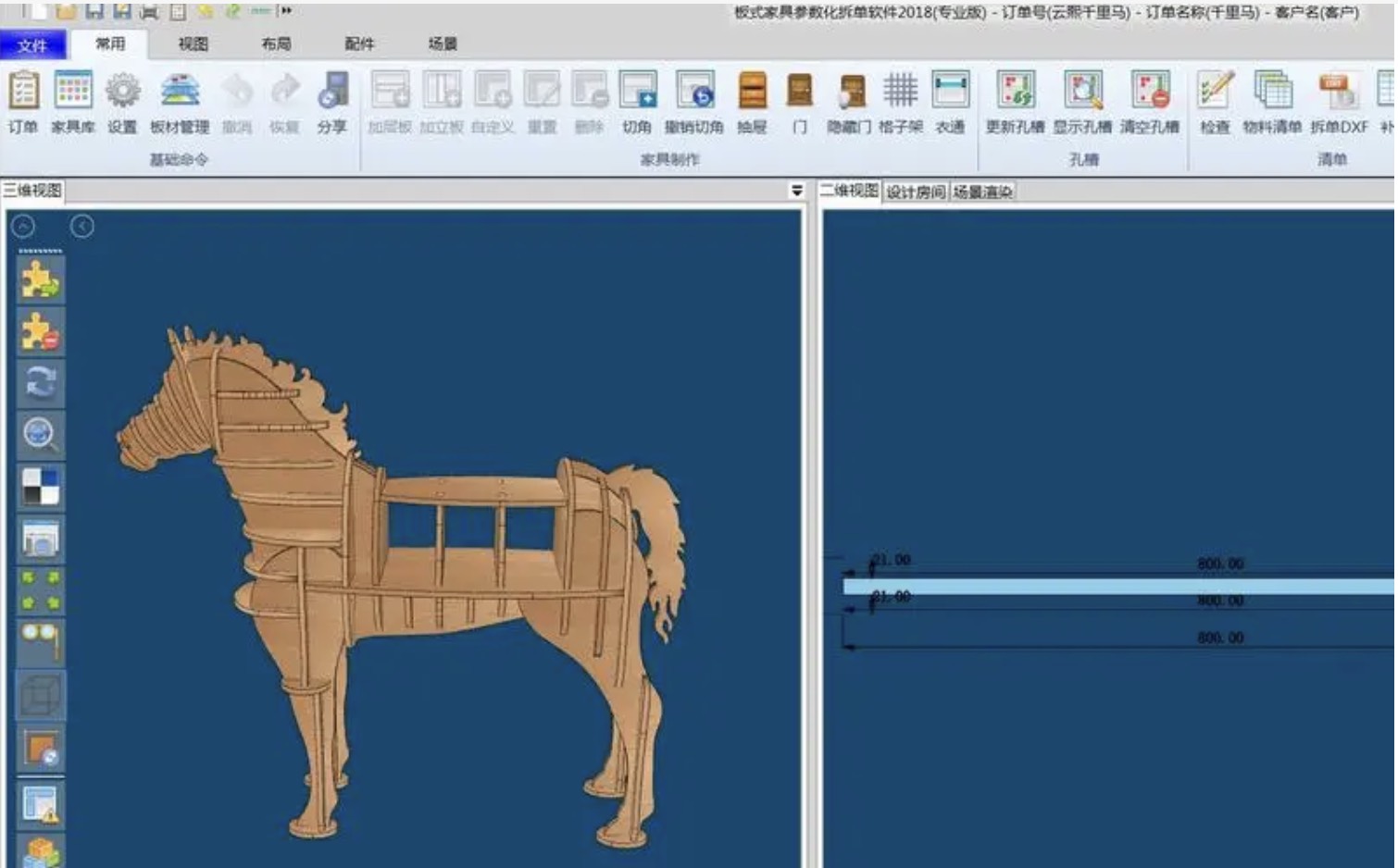Expand the 三维视图 panel dropdown arrow
This screenshot has height=868, width=1398.
pos(796,191)
